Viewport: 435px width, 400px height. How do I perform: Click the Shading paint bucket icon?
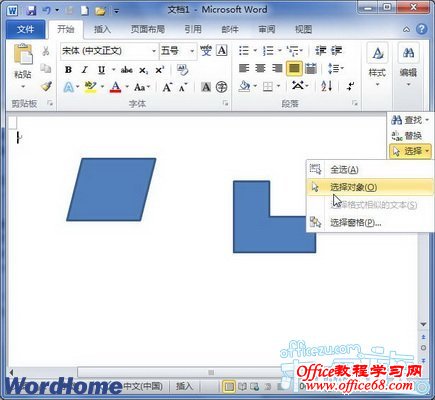(245, 87)
